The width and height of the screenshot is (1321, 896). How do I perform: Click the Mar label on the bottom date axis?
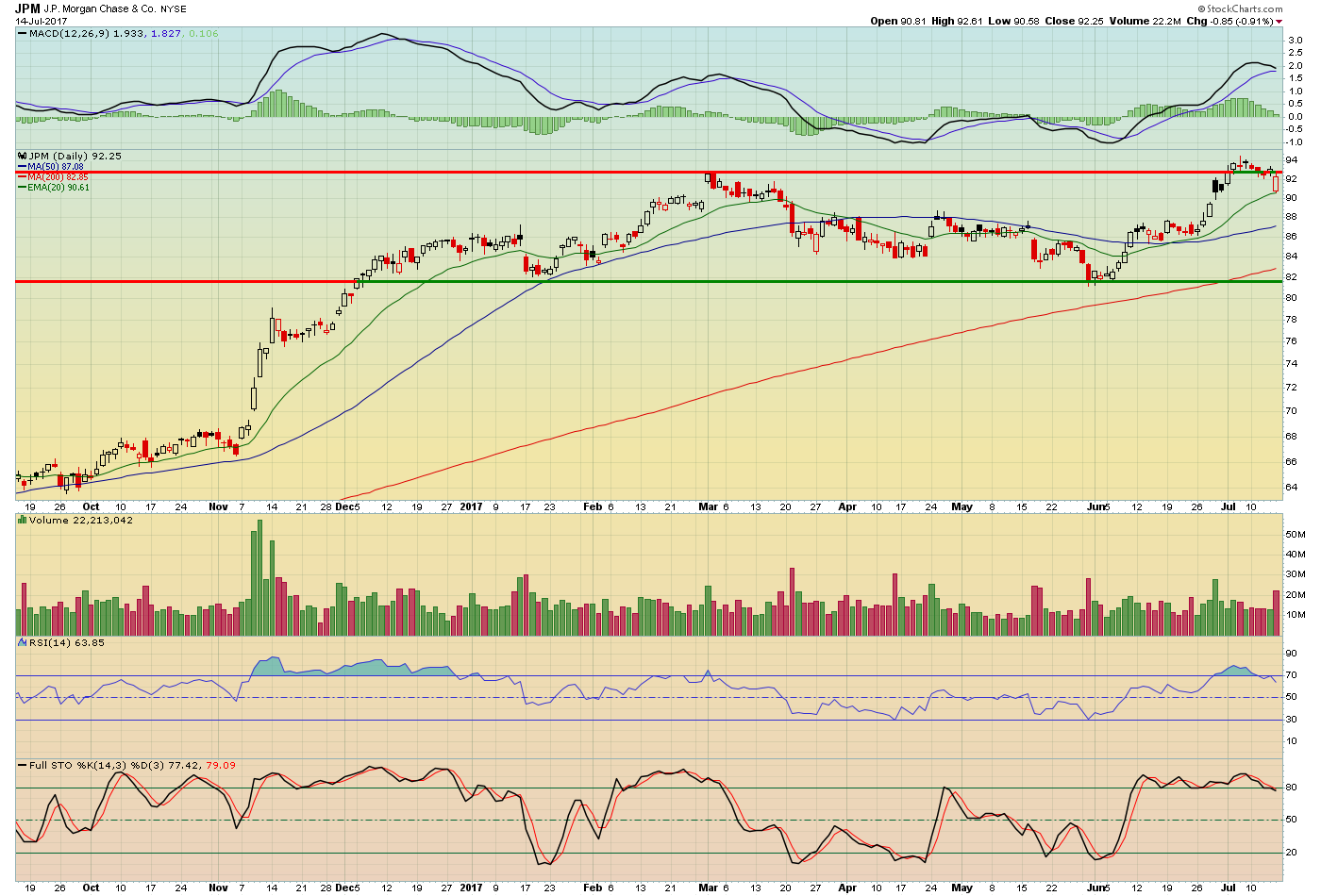click(708, 888)
